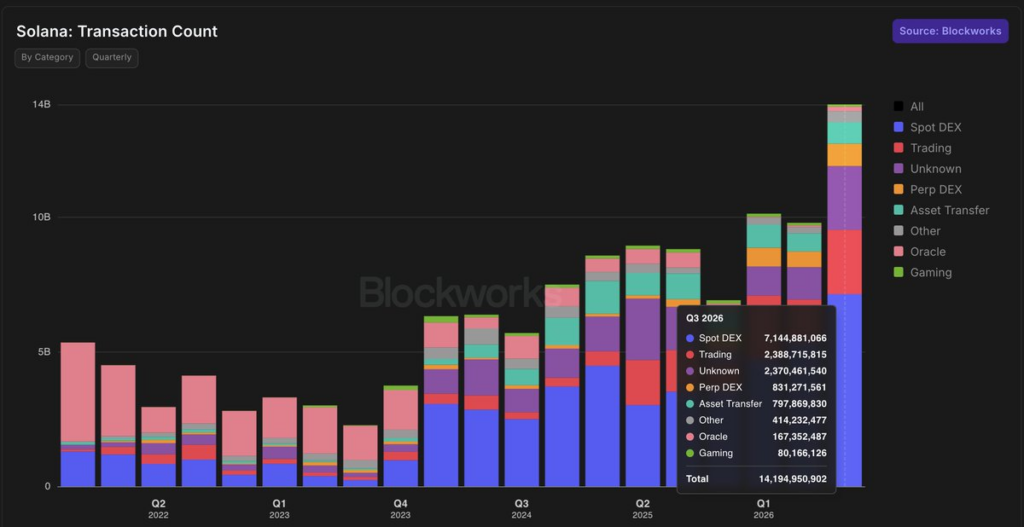
Task: Click the red Trading legend swatch
Action: [899, 148]
